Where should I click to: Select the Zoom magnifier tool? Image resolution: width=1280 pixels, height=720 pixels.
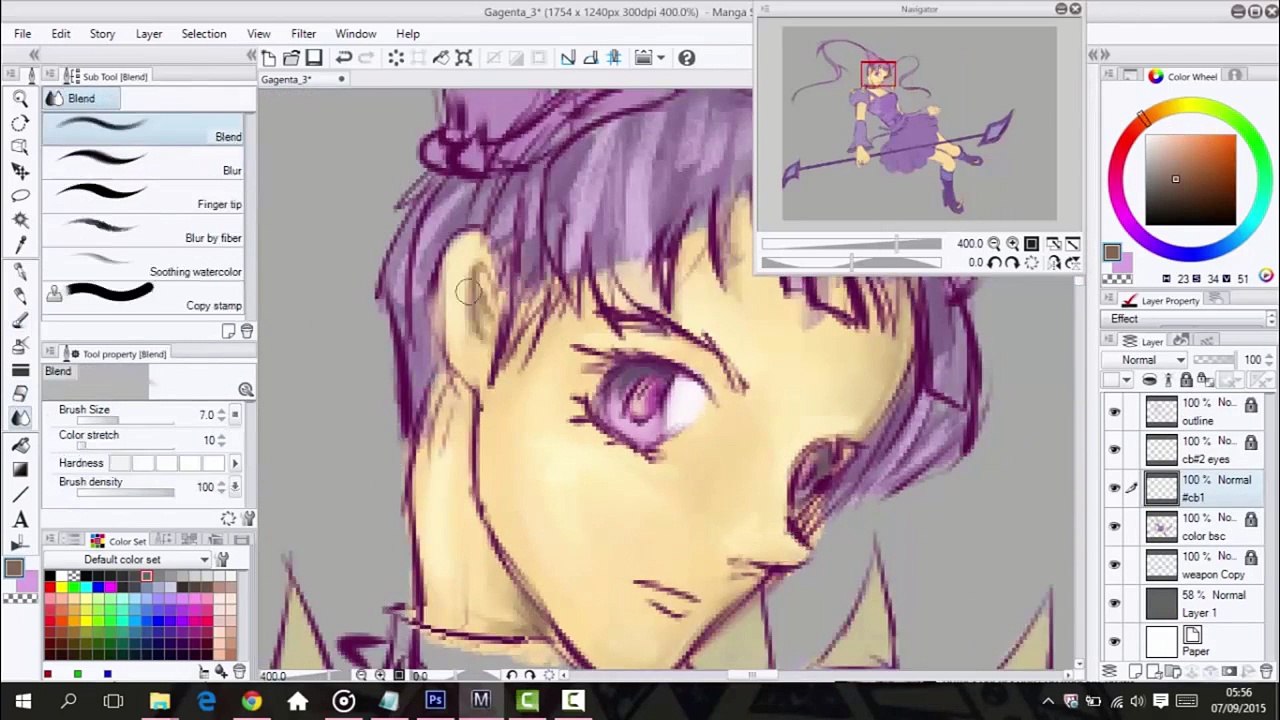coord(20,98)
